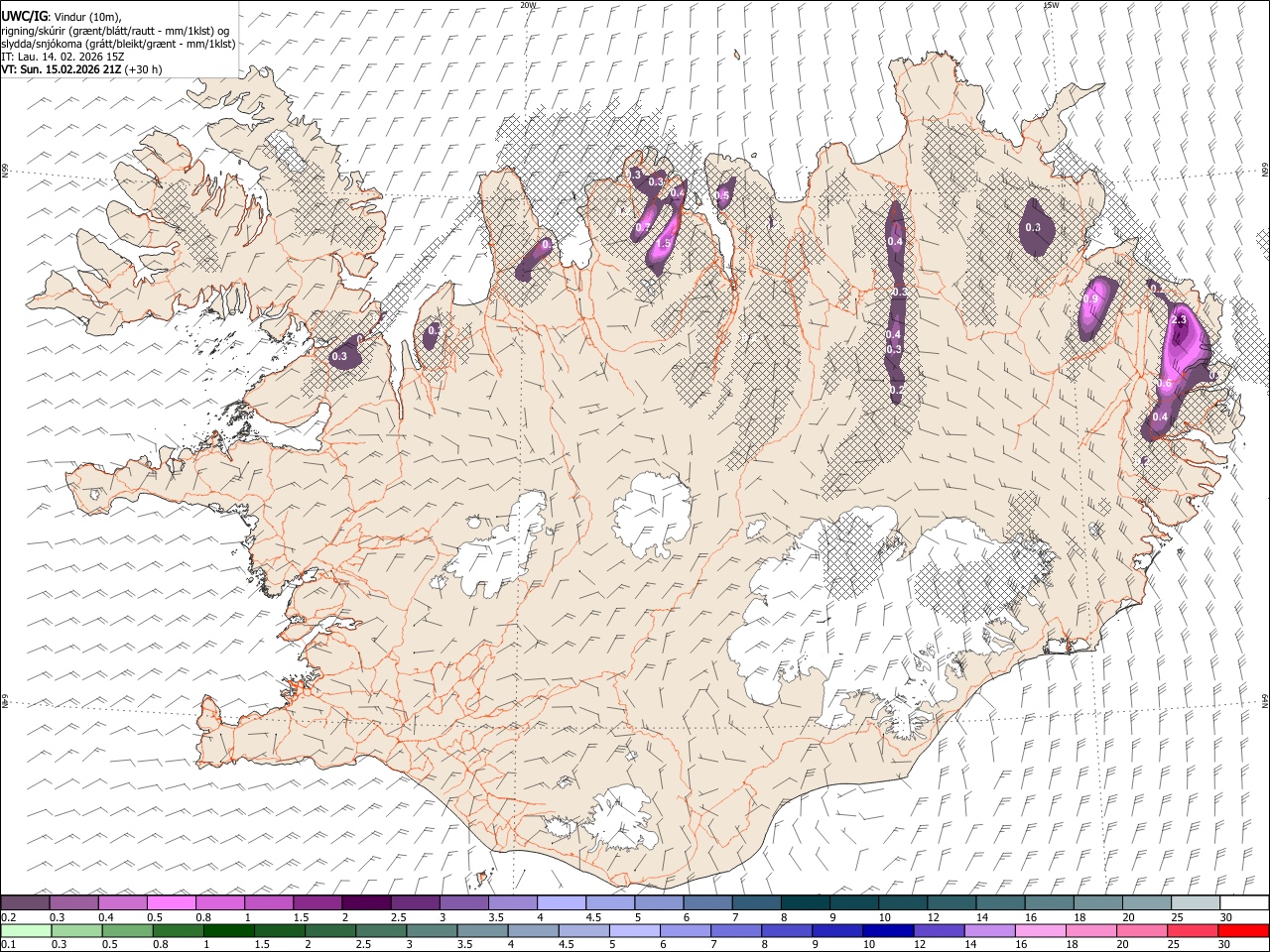Screen dimensions: 1270x952
Task: Click the Langjökull glacier west of center
Action: tap(496, 550)
